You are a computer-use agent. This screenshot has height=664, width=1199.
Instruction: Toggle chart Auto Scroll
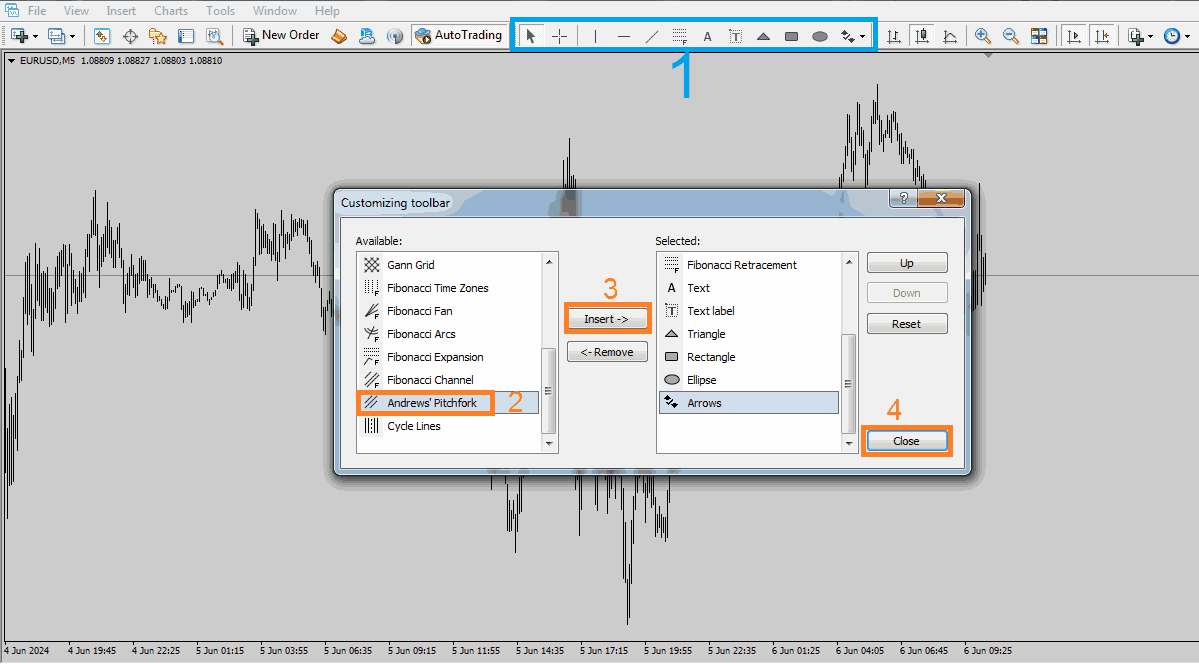pos(1074,36)
